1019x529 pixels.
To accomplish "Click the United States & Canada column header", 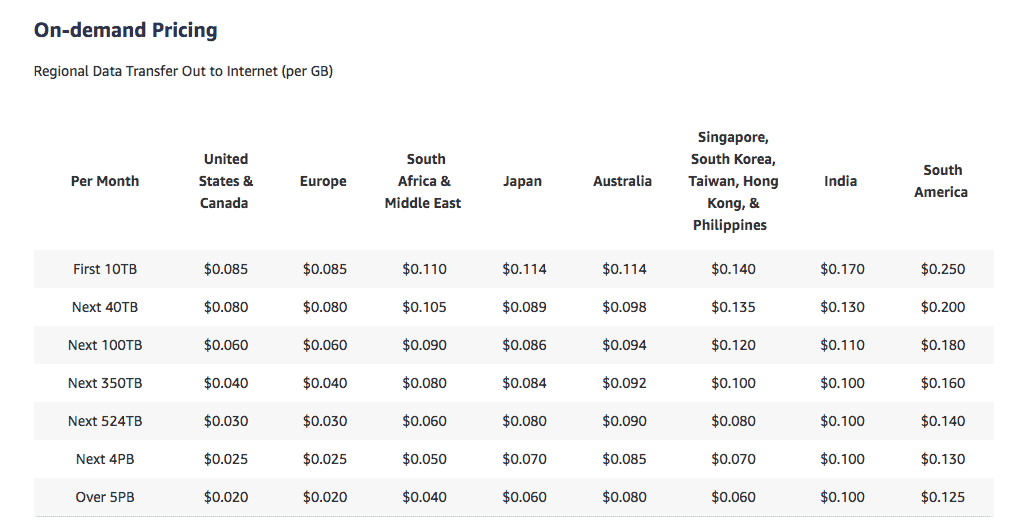I will click(226, 181).
